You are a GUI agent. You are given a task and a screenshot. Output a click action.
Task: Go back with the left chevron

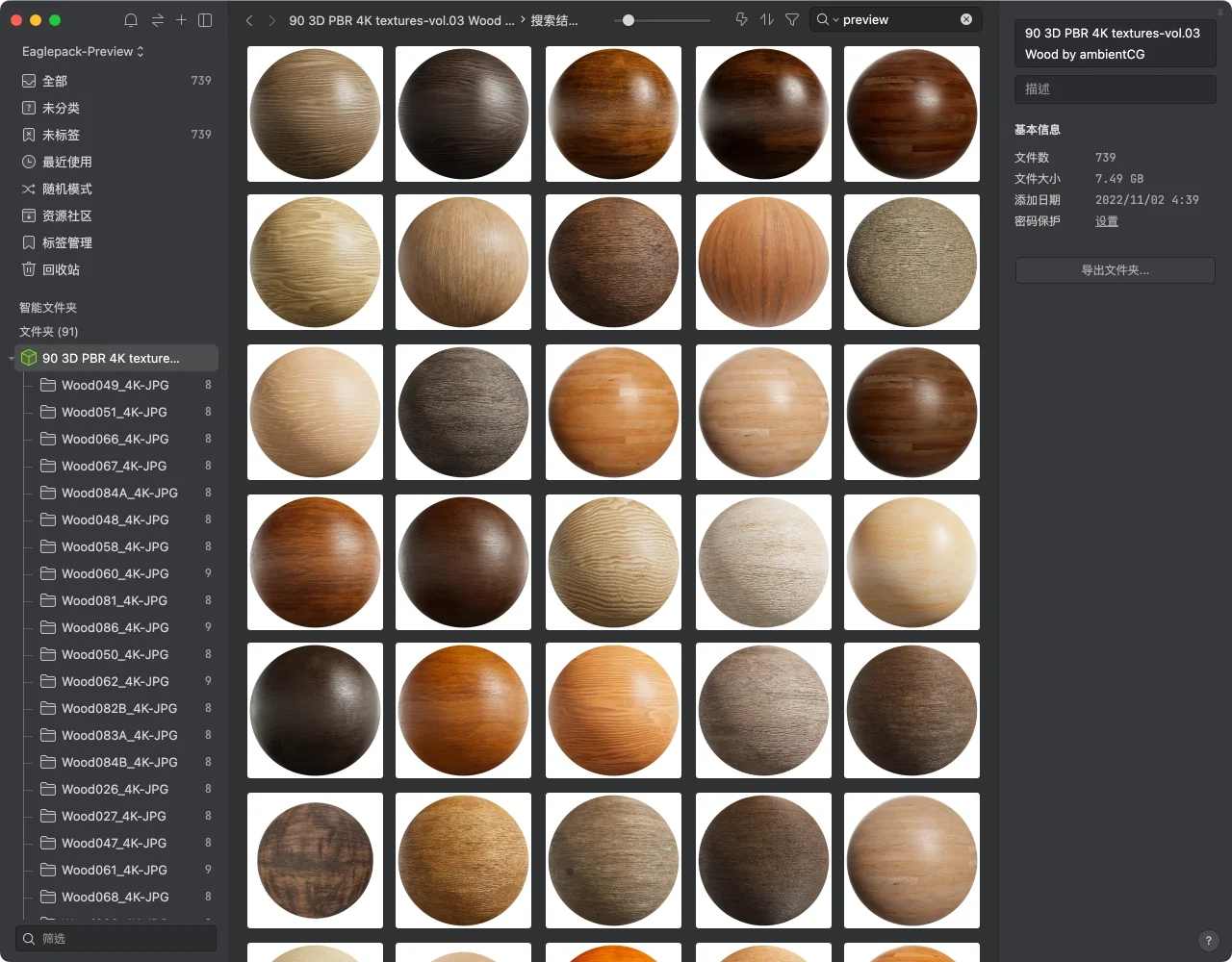point(249,20)
